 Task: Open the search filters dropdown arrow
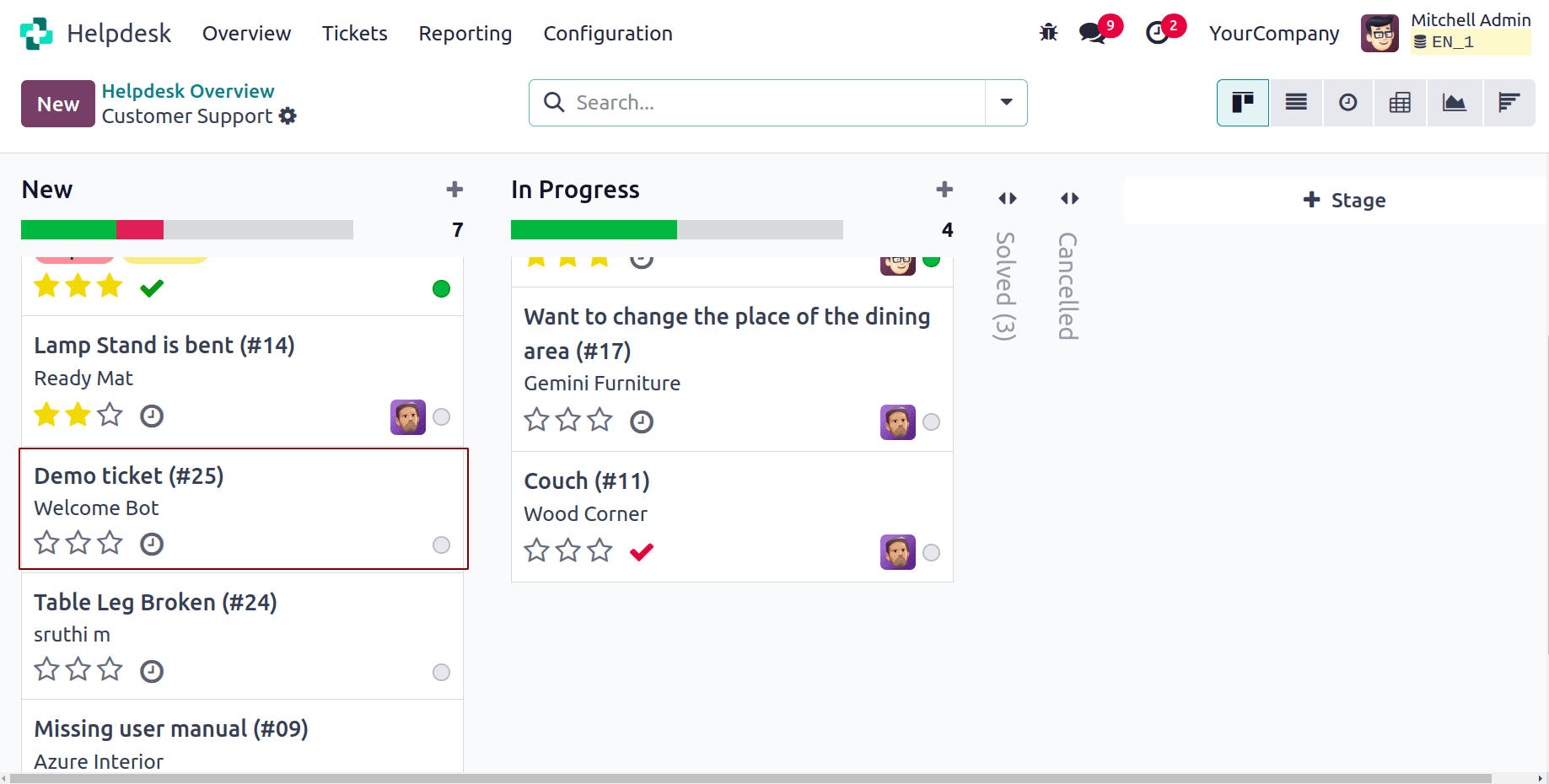[1005, 102]
